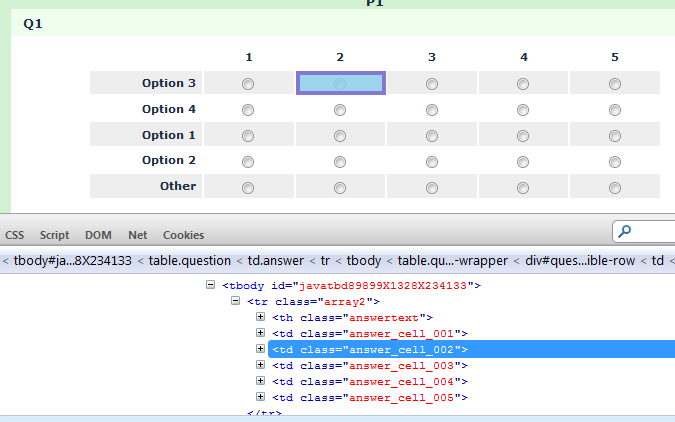
Task: Select radio button 1 for Option 3
Action: (x=248, y=84)
